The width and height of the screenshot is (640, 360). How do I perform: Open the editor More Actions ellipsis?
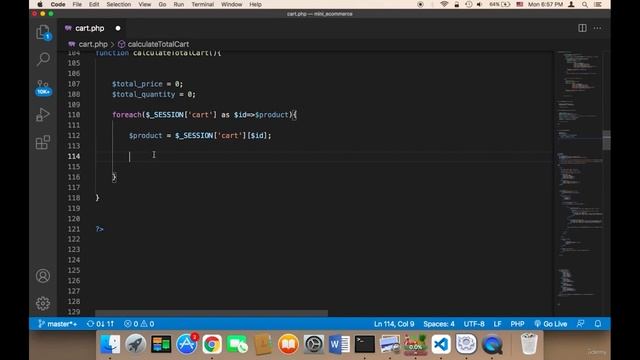(x=598, y=28)
